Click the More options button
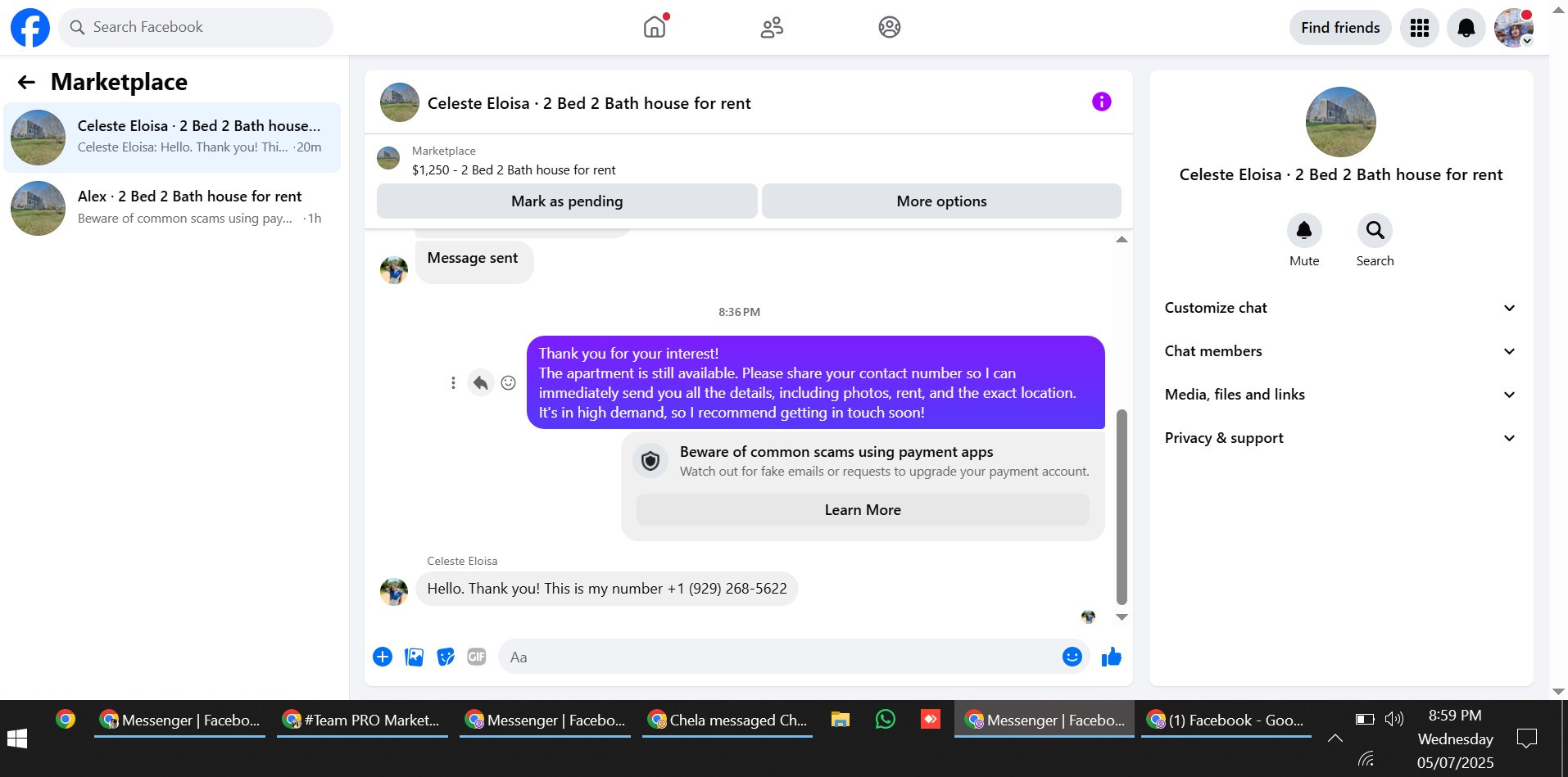This screenshot has height=777, width=1568. [x=941, y=201]
